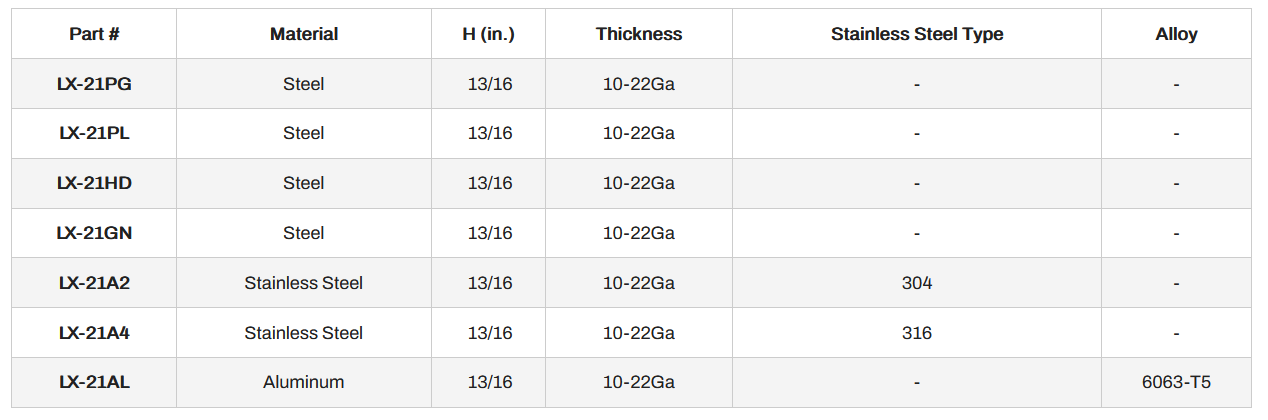Click the Material column header
1268x420 pixels.
304,34
